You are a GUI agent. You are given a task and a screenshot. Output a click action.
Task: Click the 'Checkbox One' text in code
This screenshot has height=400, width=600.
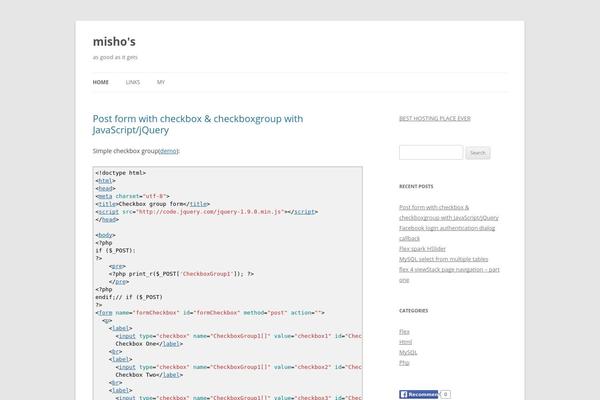(136, 344)
